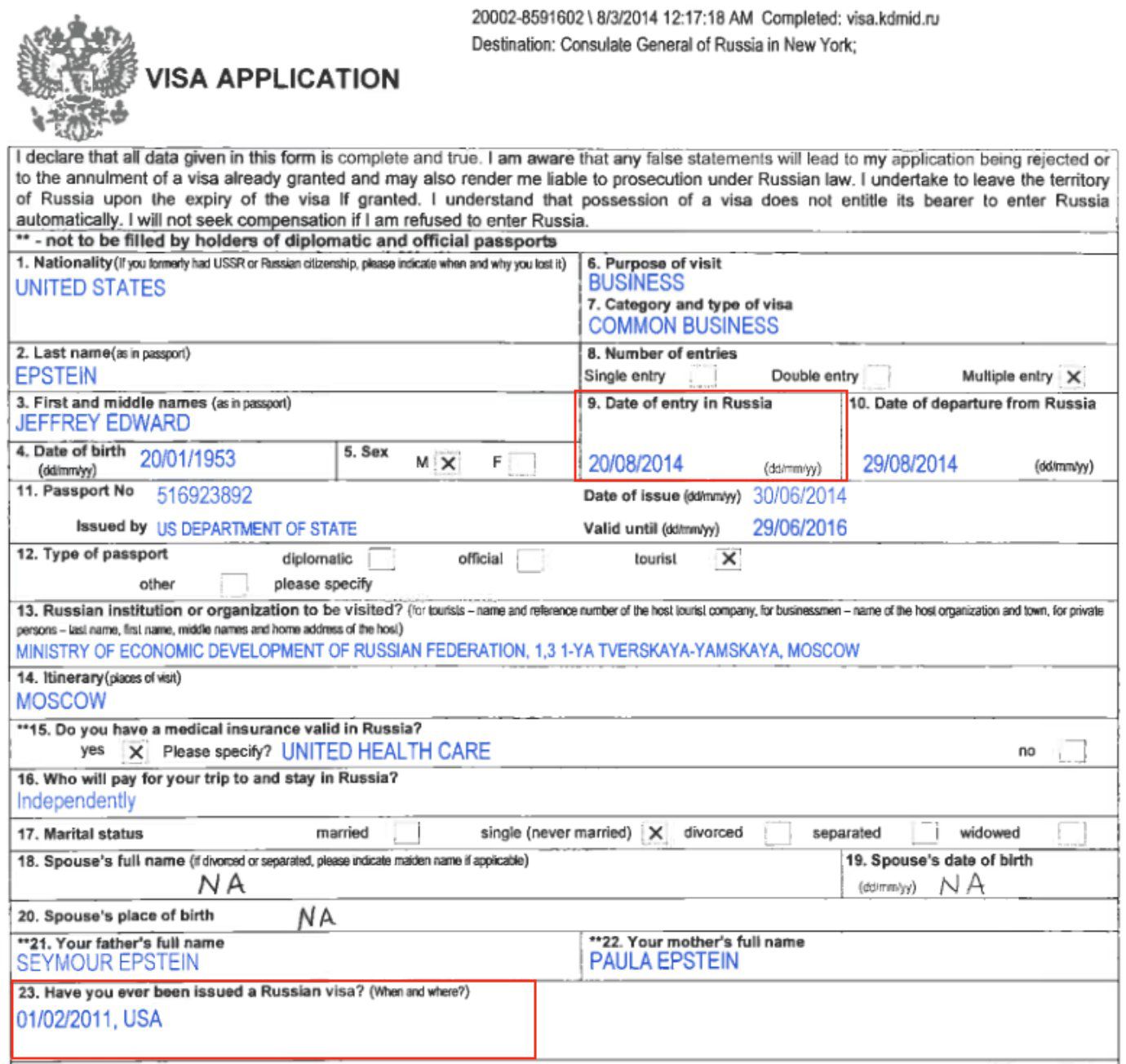Click the previous visa field 01/02/2011, USA

[x=89, y=1019]
